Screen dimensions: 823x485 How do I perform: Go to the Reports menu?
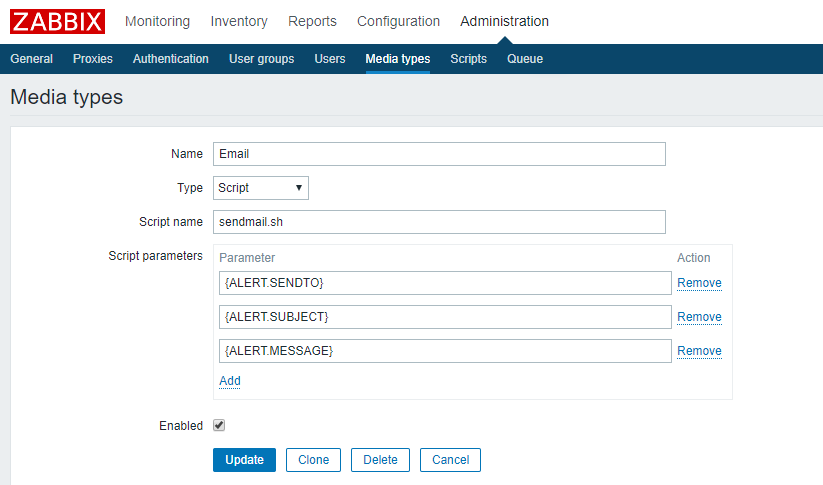pos(312,21)
